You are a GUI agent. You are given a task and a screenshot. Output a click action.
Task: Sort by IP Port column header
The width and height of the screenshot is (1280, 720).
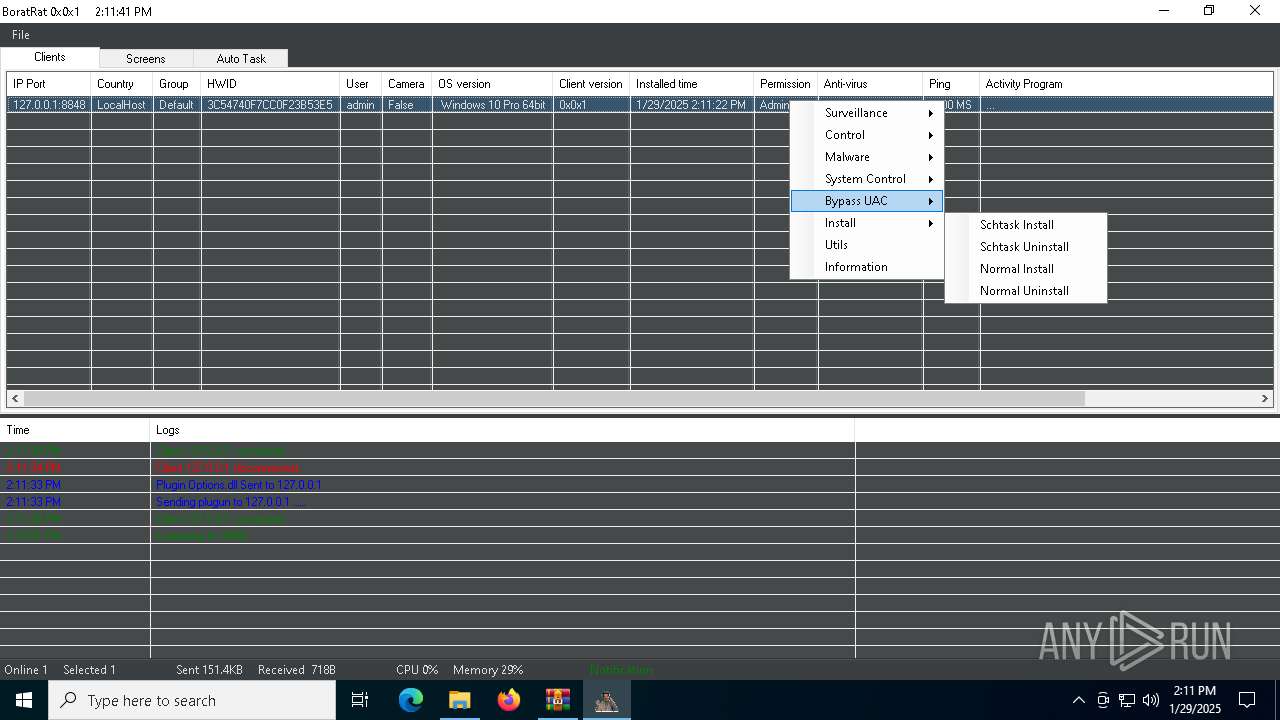tap(48, 84)
